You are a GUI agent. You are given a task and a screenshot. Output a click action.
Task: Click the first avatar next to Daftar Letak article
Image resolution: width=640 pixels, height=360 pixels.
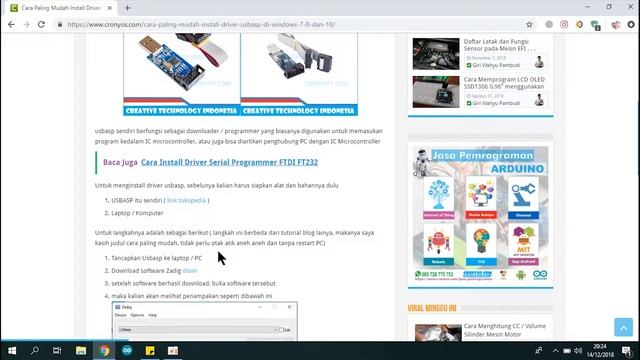click(x=539, y=62)
